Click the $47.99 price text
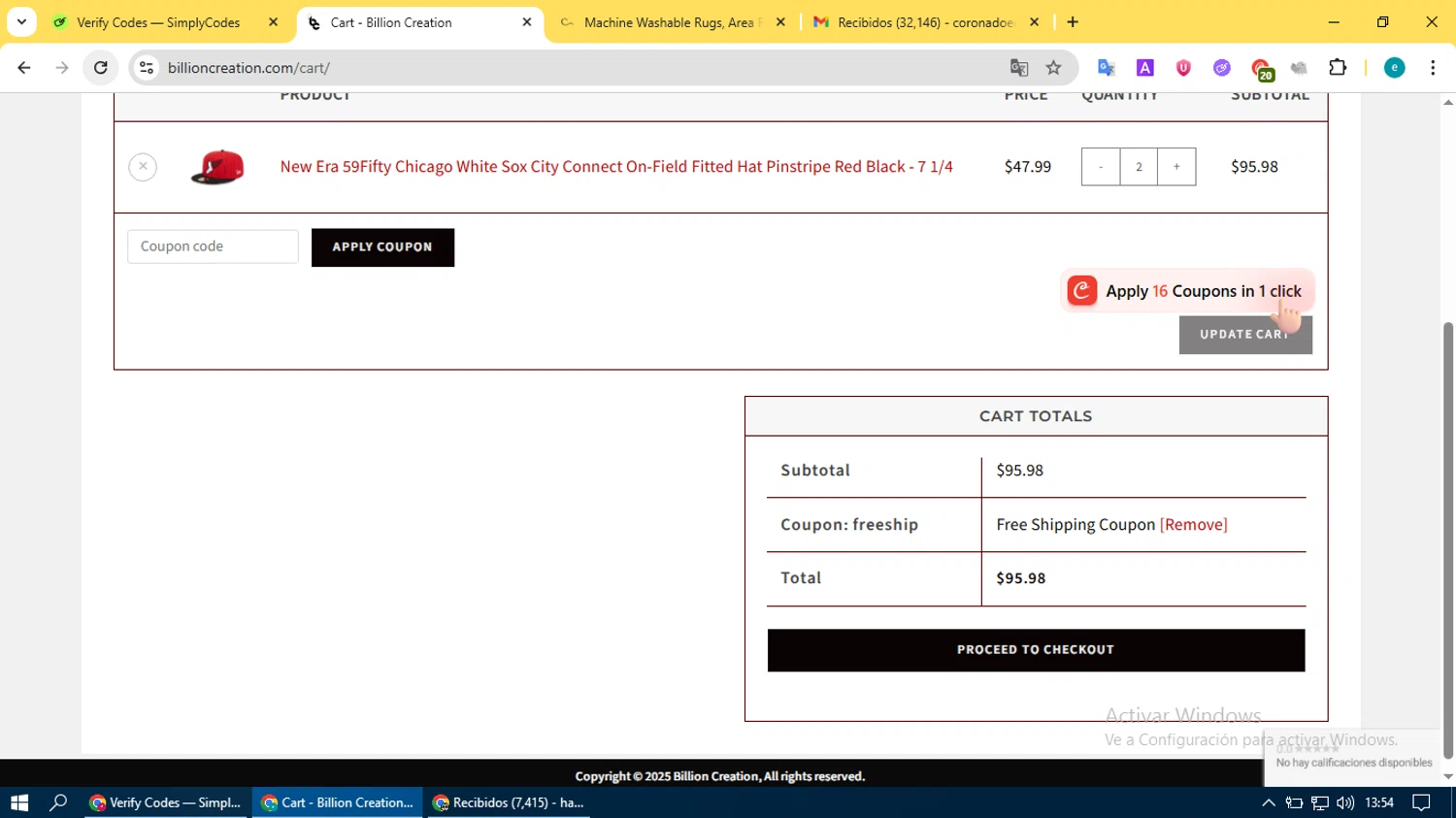The image size is (1456, 818). pos(1028,167)
